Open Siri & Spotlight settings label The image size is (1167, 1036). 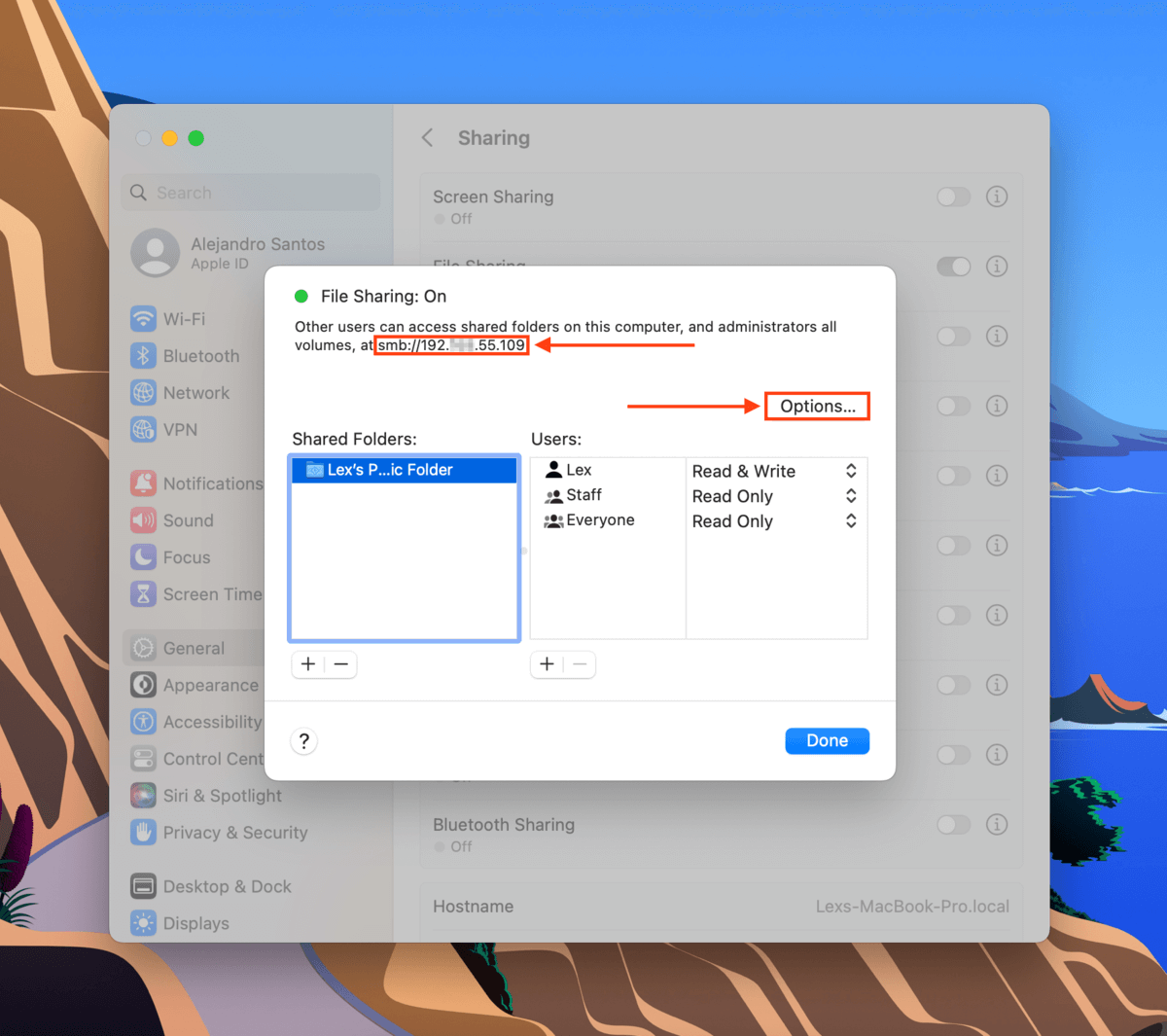tap(223, 796)
